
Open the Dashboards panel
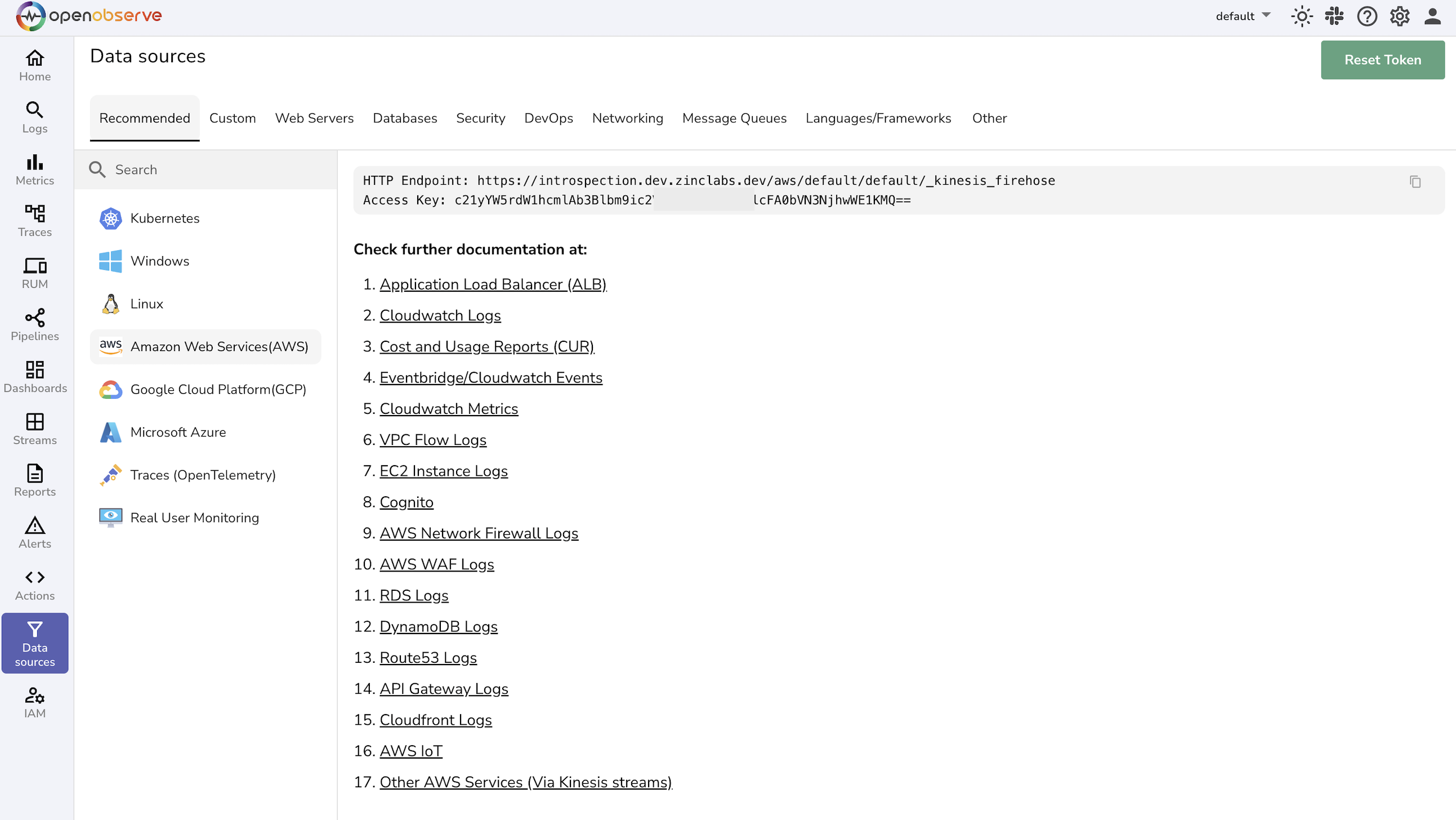tap(34, 377)
